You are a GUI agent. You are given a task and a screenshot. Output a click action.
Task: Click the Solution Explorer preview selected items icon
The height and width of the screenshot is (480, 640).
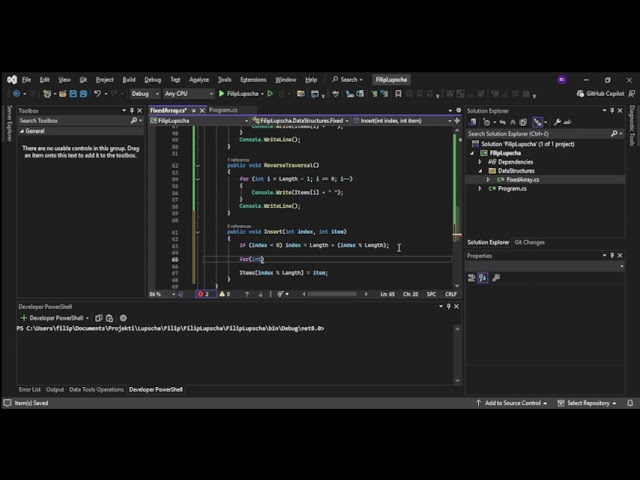point(567,122)
